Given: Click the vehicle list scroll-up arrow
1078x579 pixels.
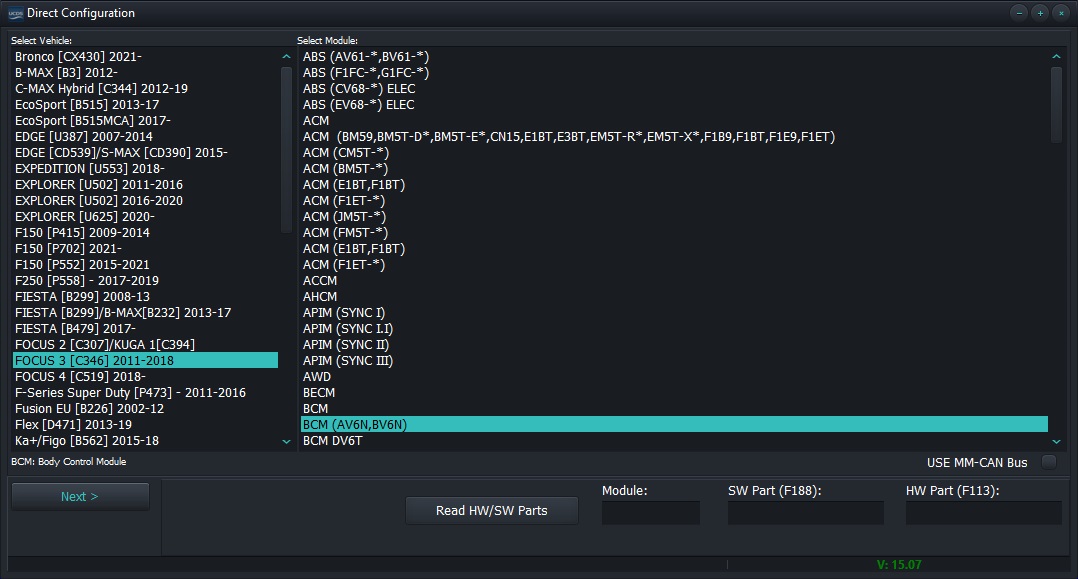Looking at the screenshot, I should [x=287, y=56].
